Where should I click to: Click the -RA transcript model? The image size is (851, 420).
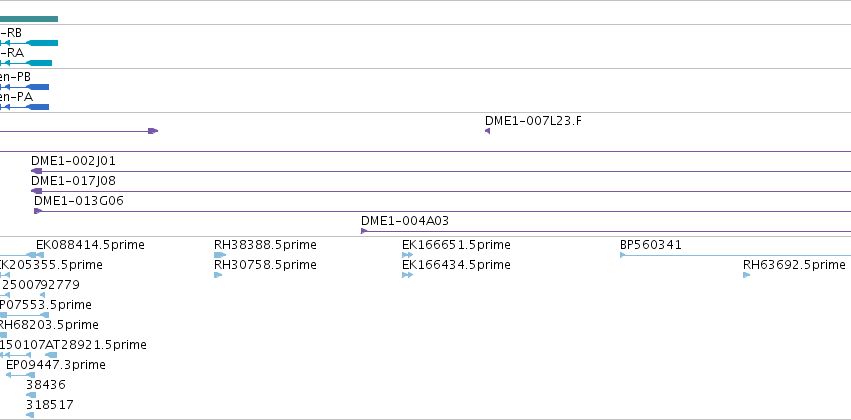click(x=26, y=63)
